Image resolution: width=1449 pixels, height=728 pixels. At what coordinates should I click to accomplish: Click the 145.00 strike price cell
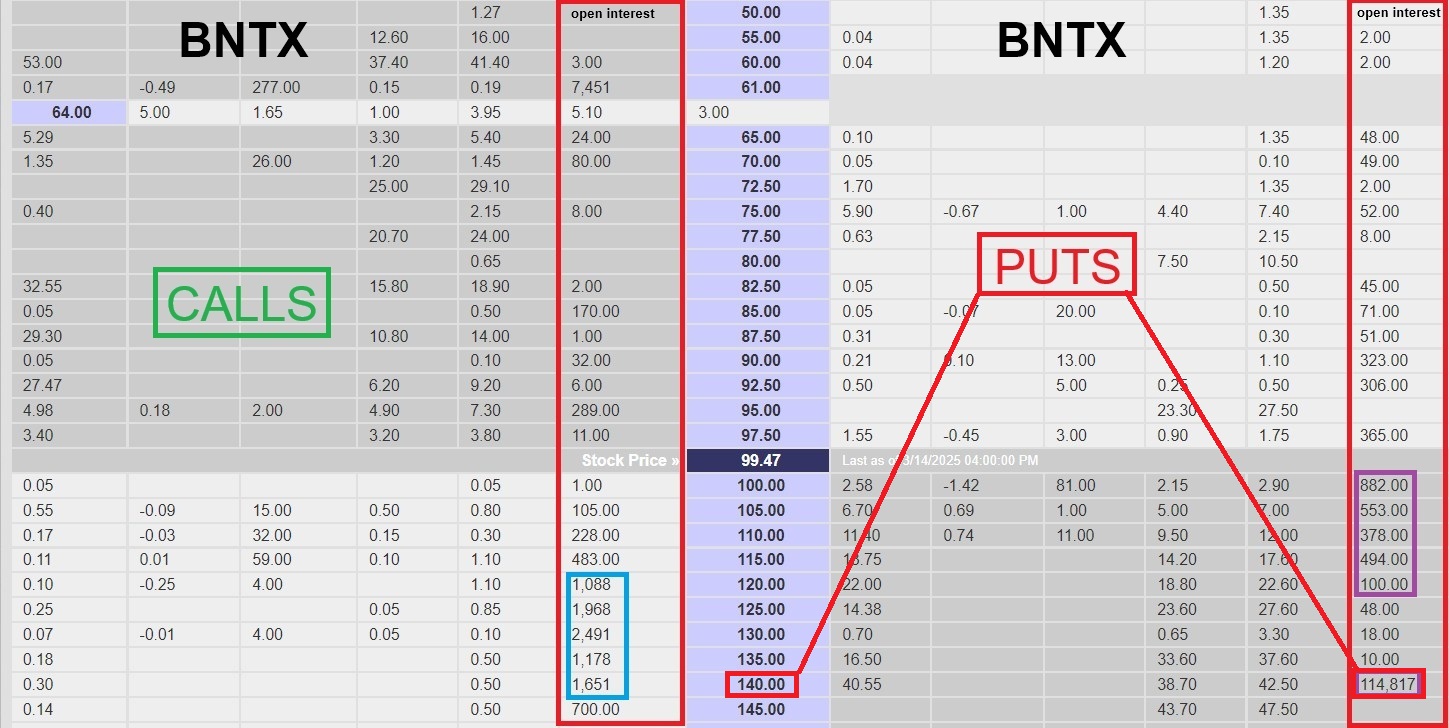point(760,709)
